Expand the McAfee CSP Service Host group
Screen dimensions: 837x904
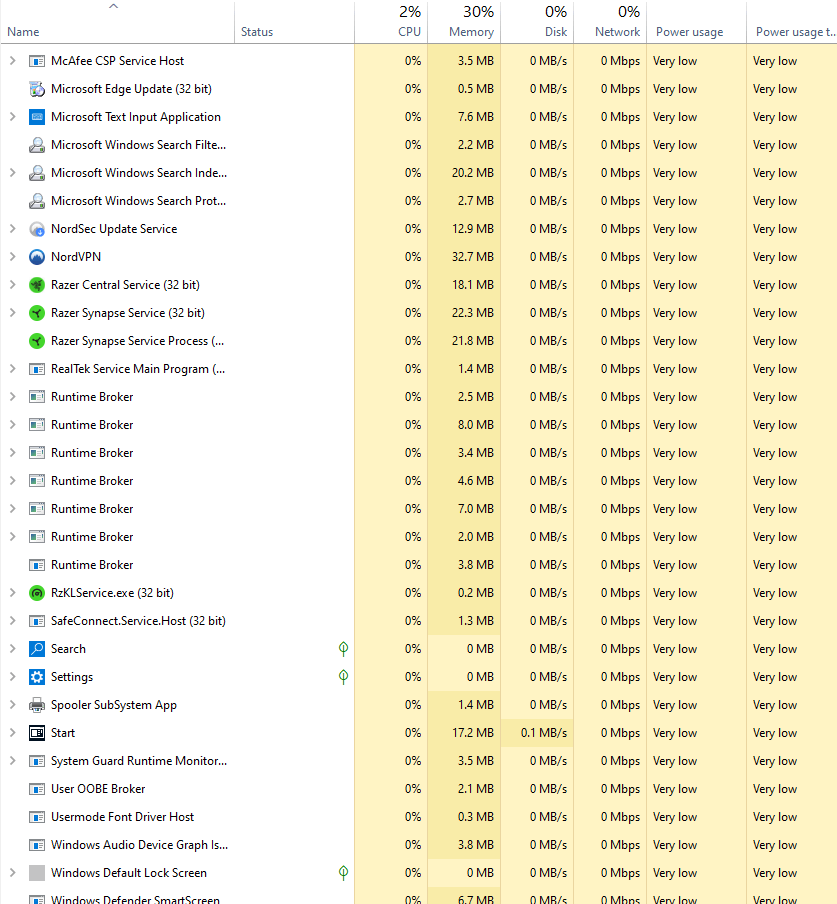tap(13, 61)
